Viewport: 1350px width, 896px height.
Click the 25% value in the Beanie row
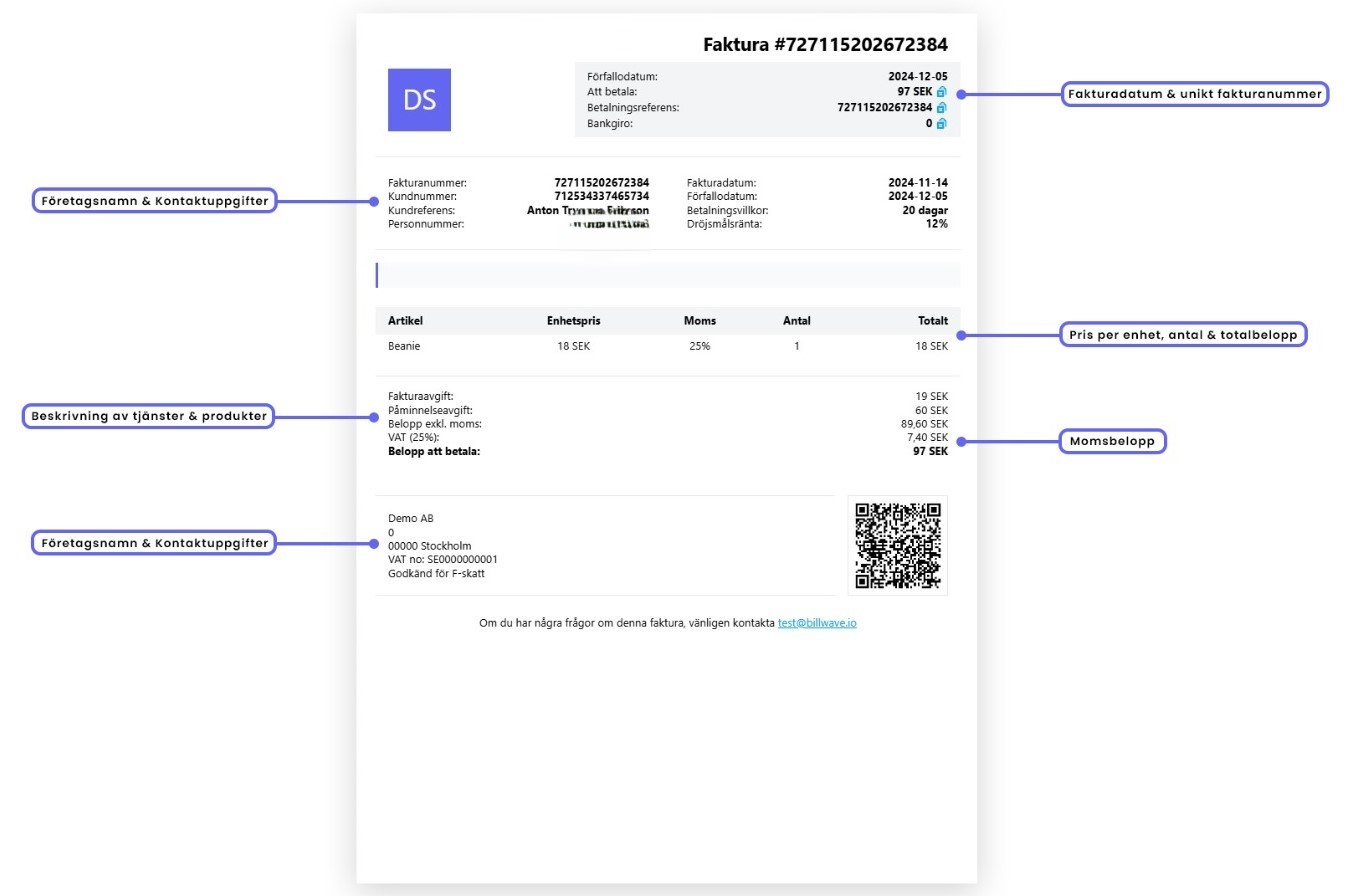700,346
